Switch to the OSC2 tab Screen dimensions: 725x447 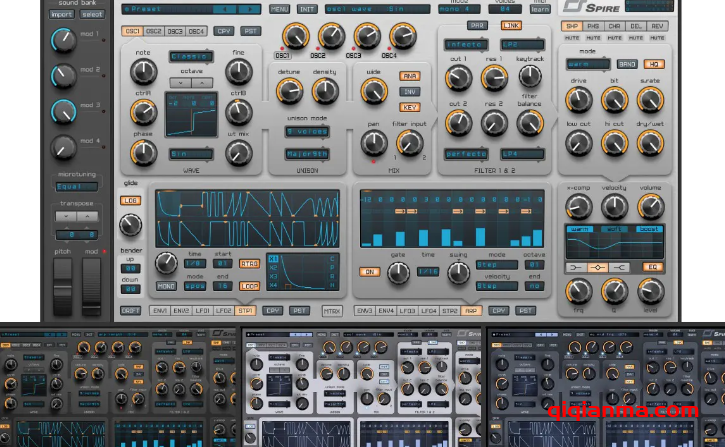click(x=153, y=32)
